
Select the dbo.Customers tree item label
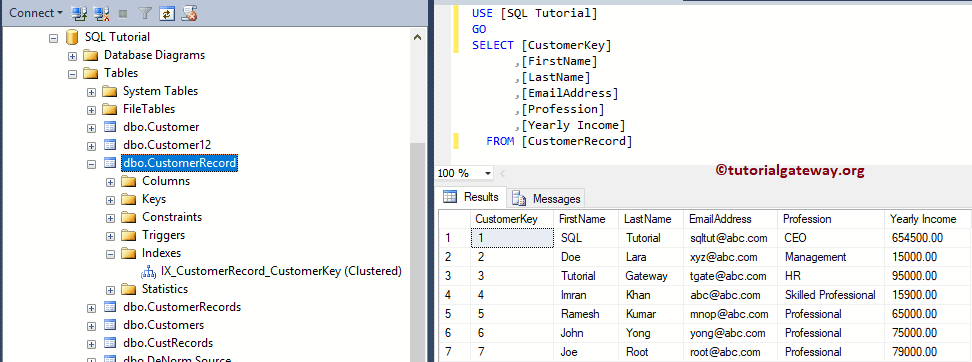click(x=164, y=325)
